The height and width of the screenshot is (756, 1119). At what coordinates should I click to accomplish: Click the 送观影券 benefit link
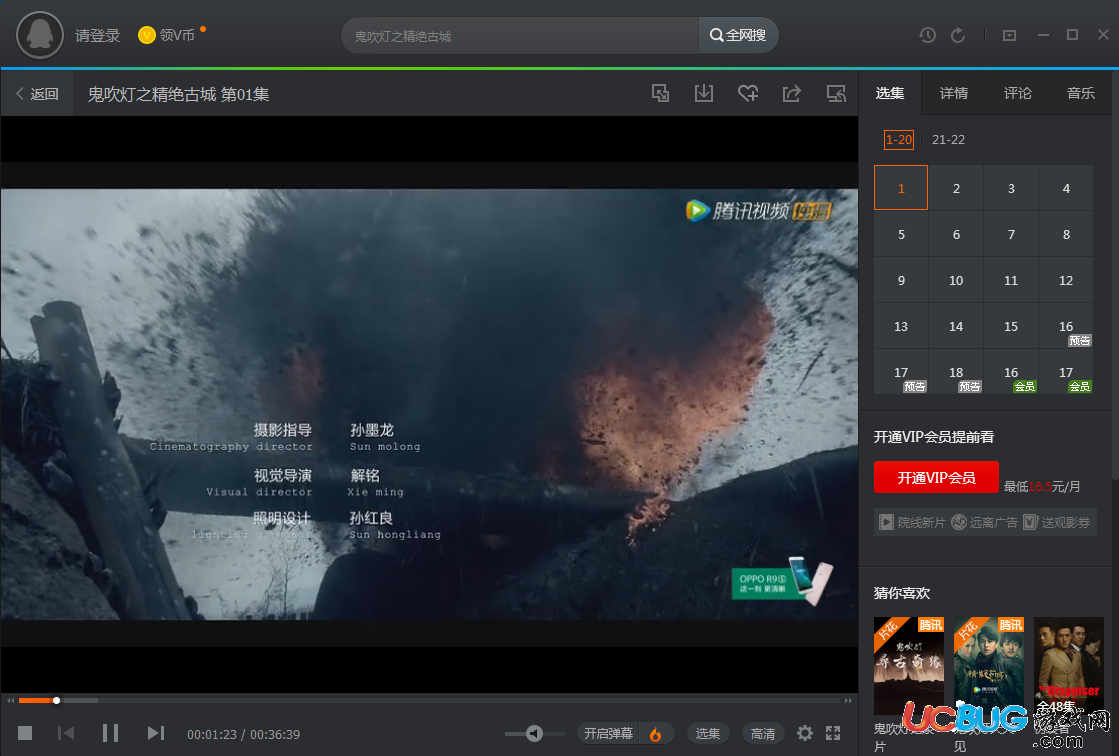[1057, 523]
